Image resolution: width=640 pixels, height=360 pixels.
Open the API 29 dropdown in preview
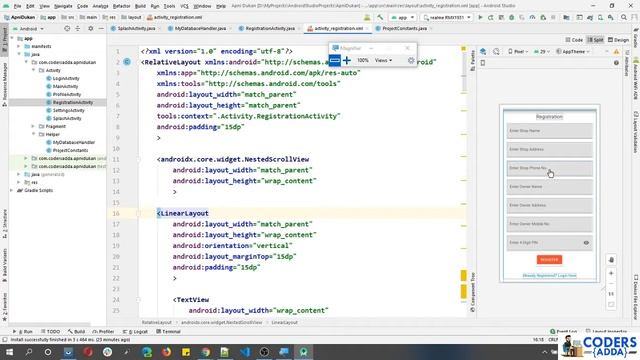coord(542,52)
